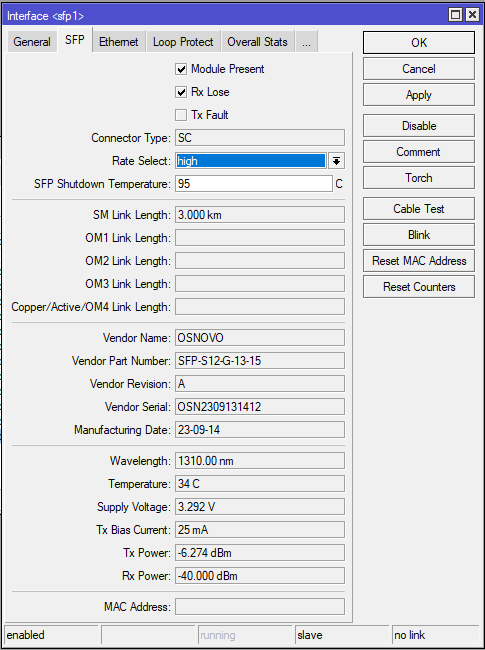The image size is (485, 650).
Task: Click the Rx Power value -40.000 dBm
Action: click(x=260, y=576)
